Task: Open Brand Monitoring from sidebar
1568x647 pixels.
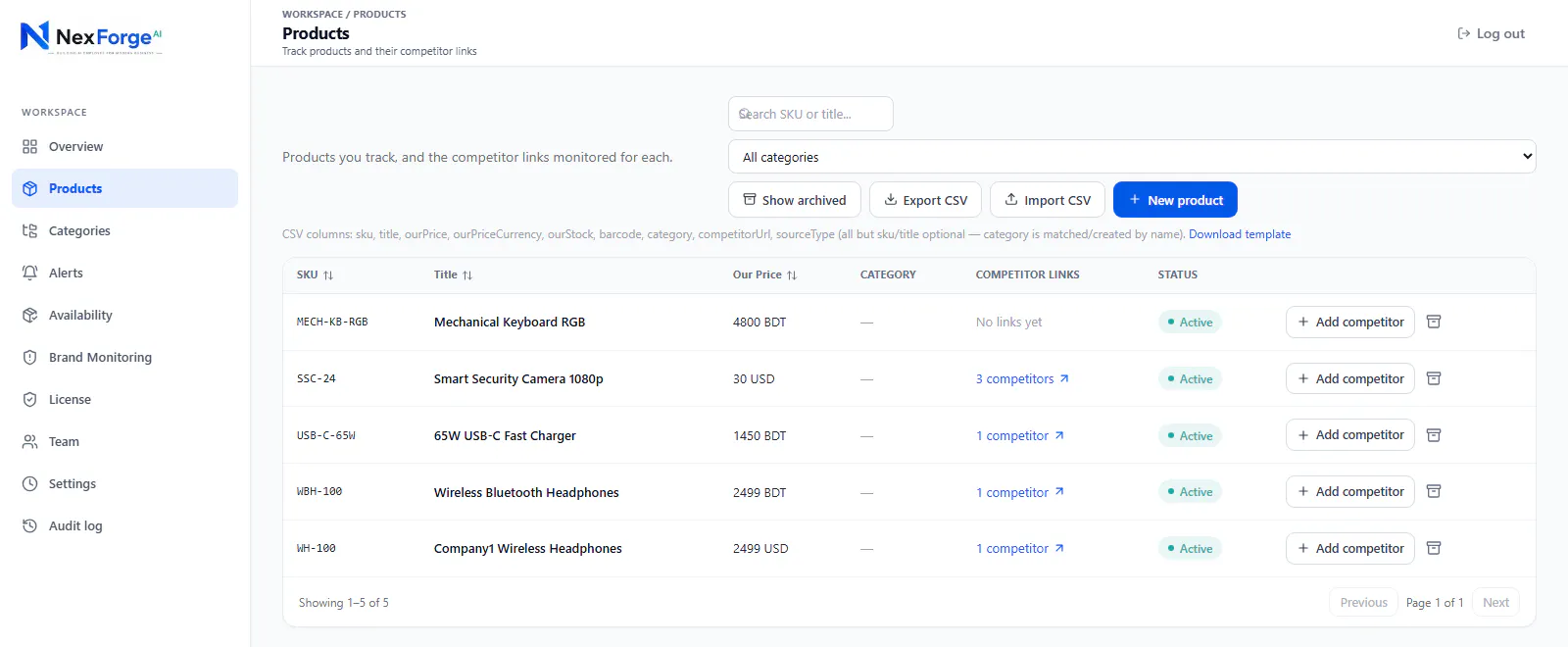Action: click(124, 358)
